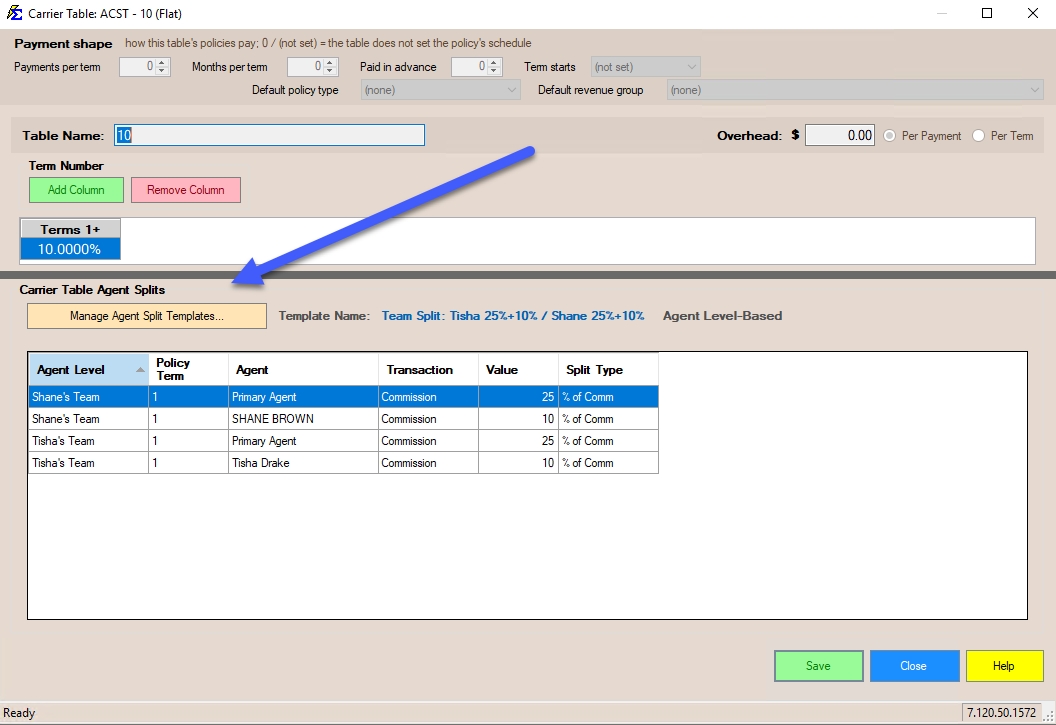Click the Months per term value field
Viewport: 1056px width, 725px height.
(x=306, y=67)
